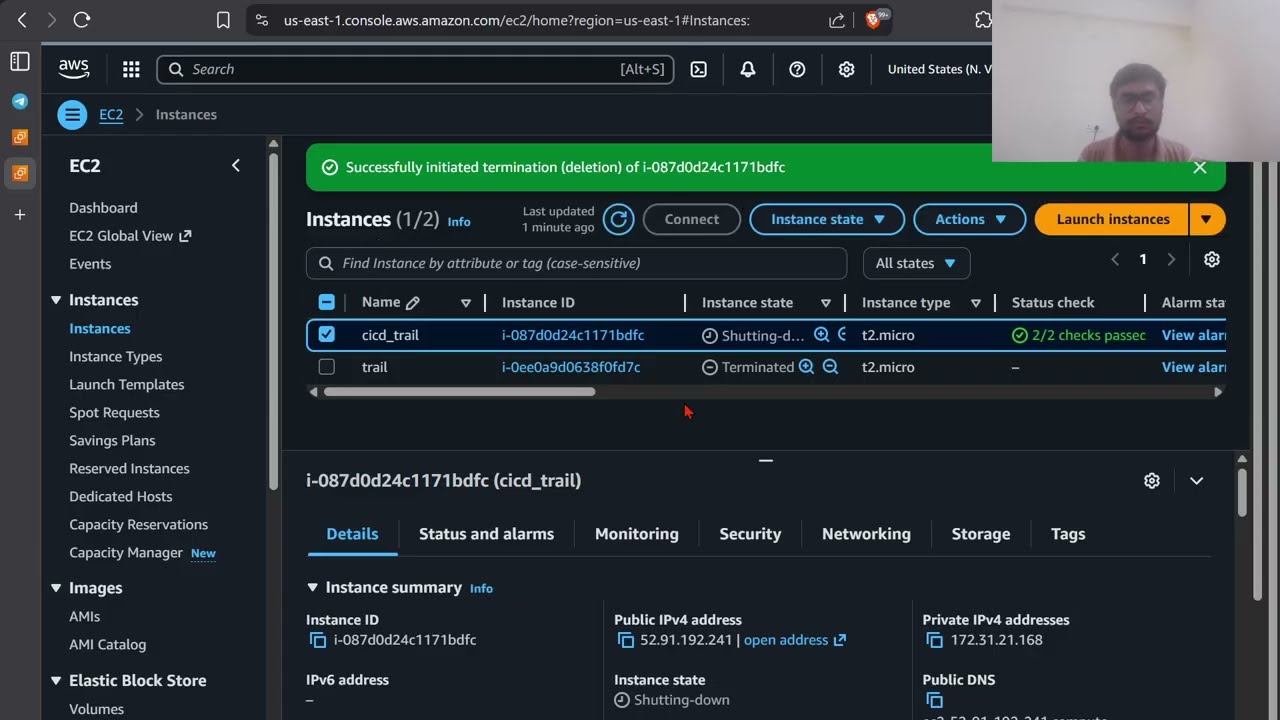Screen dimensions: 1280x720
Task: Switch to the Tags tab
Action: click(x=1068, y=534)
